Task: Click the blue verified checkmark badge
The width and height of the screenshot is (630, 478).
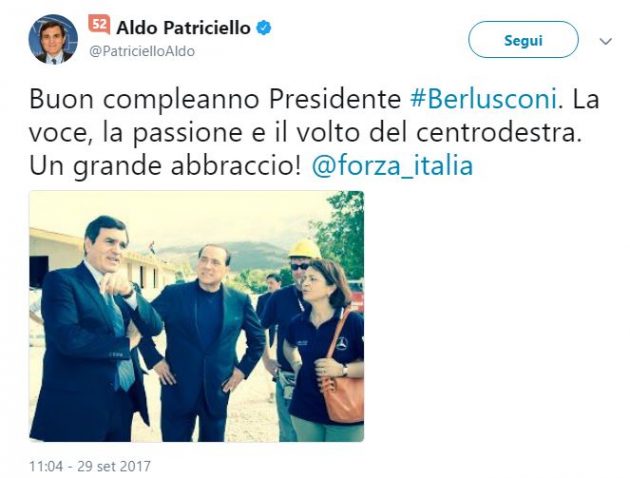Action: 264,28
